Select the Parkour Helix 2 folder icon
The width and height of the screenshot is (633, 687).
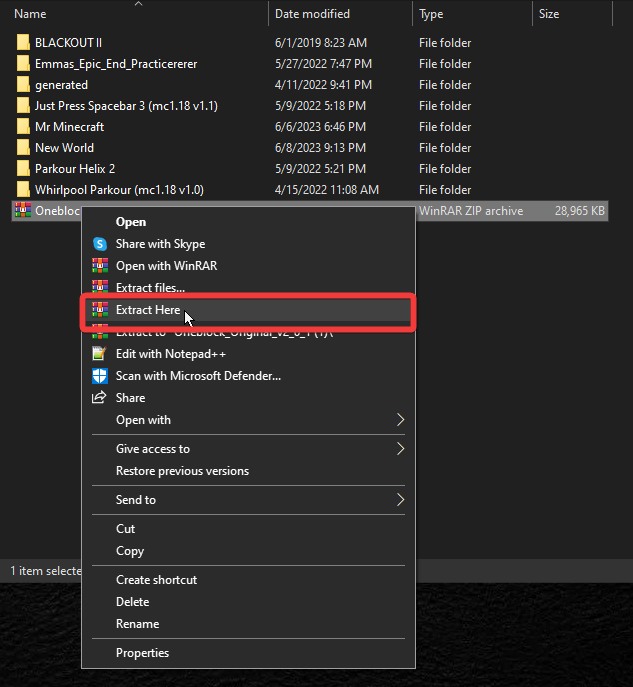click(23, 169)
